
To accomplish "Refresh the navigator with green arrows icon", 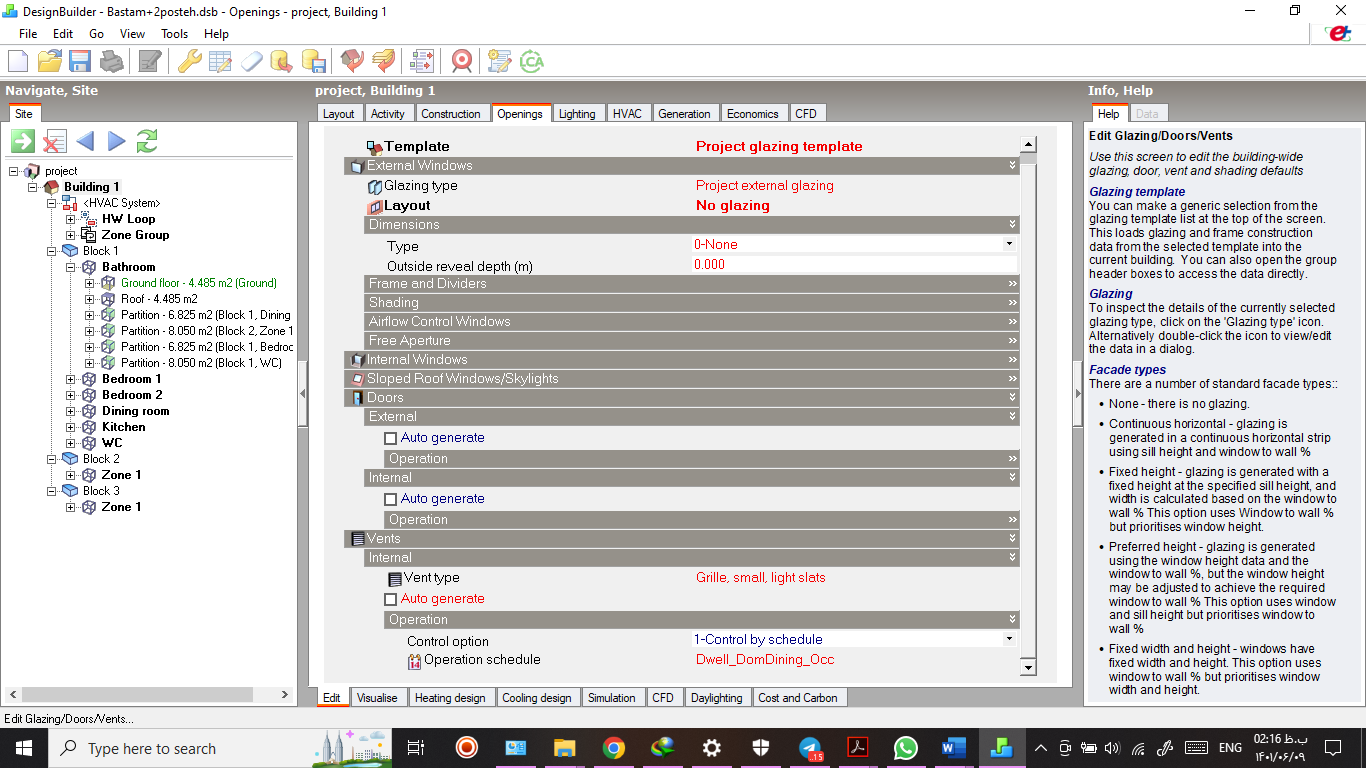I will 147,141.
